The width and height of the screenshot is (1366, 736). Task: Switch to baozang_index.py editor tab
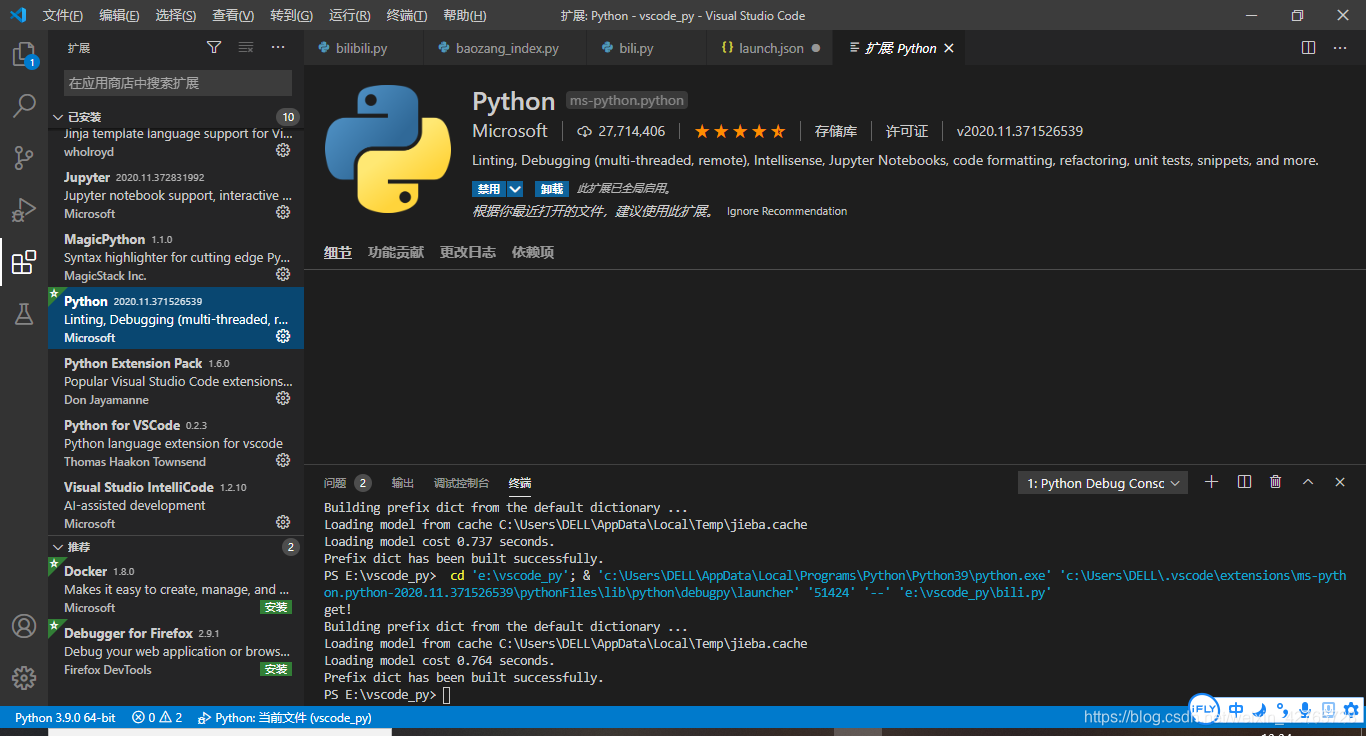click(x=506, y=48)
